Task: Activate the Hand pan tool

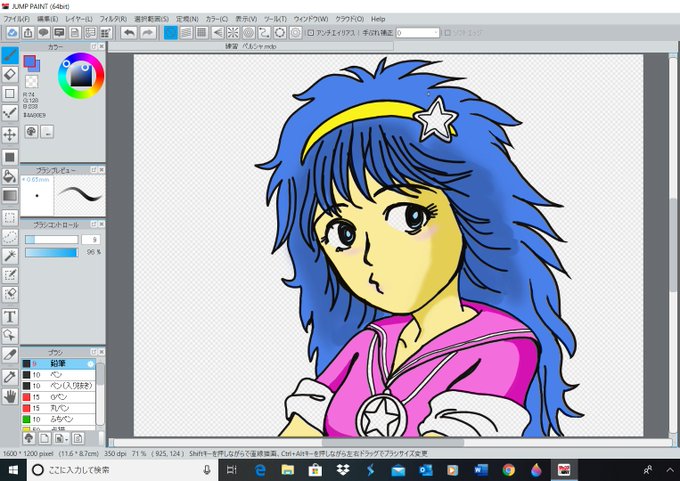Action: tap(10, 396)
